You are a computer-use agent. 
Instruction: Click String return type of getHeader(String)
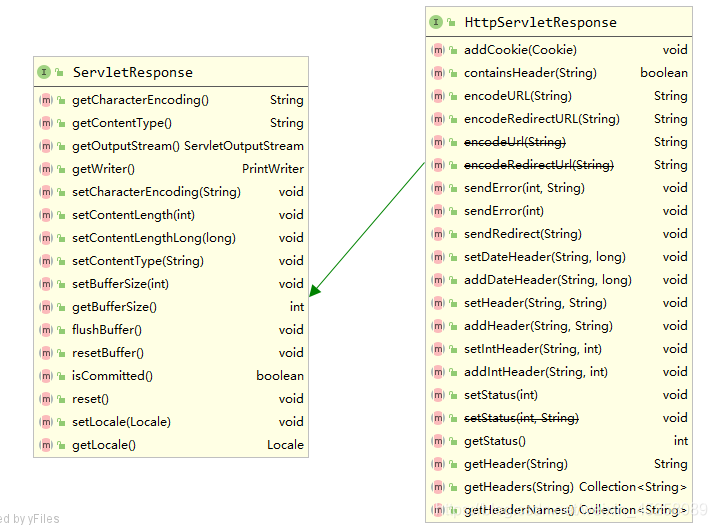coord(671,464)
